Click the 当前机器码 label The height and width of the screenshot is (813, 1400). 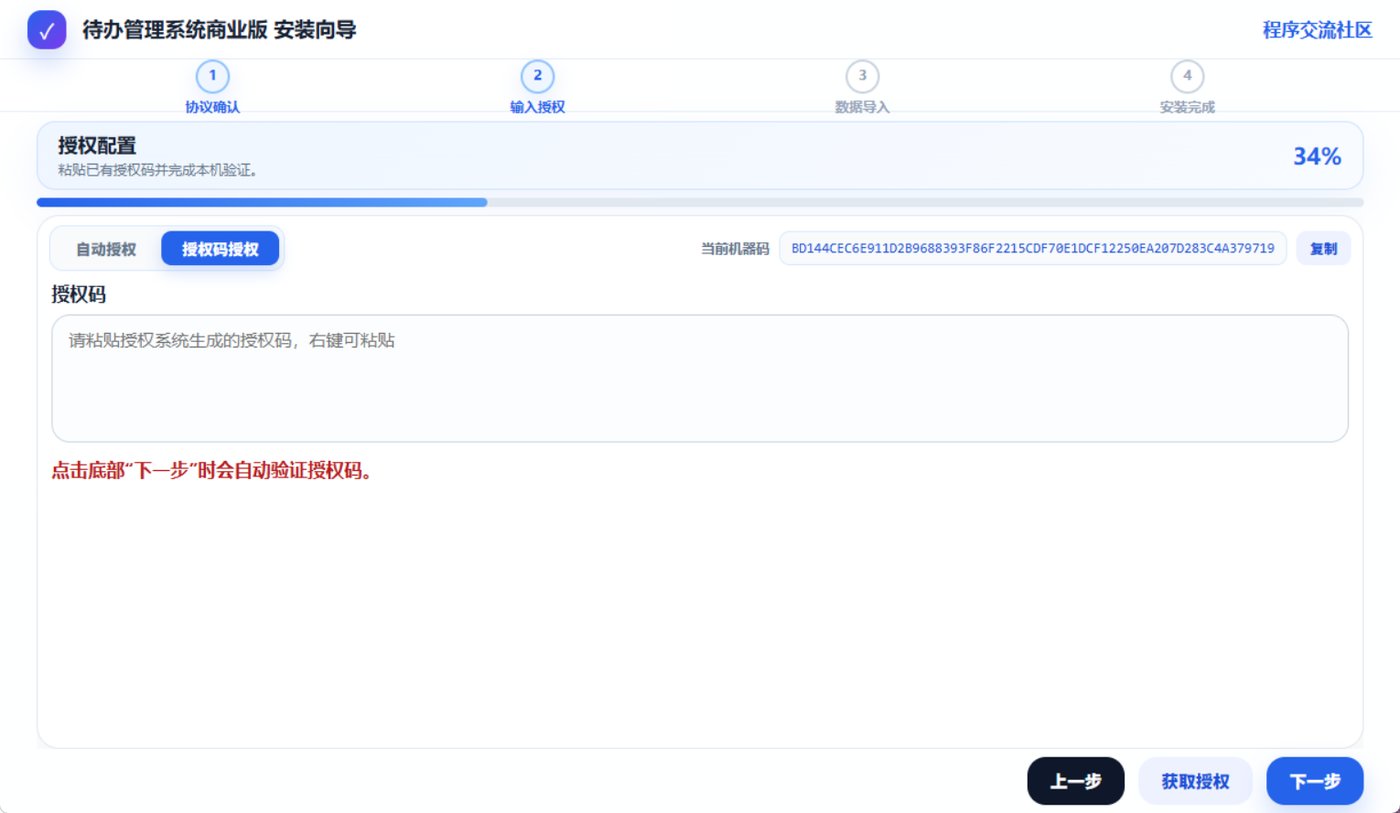coord(735,249)
